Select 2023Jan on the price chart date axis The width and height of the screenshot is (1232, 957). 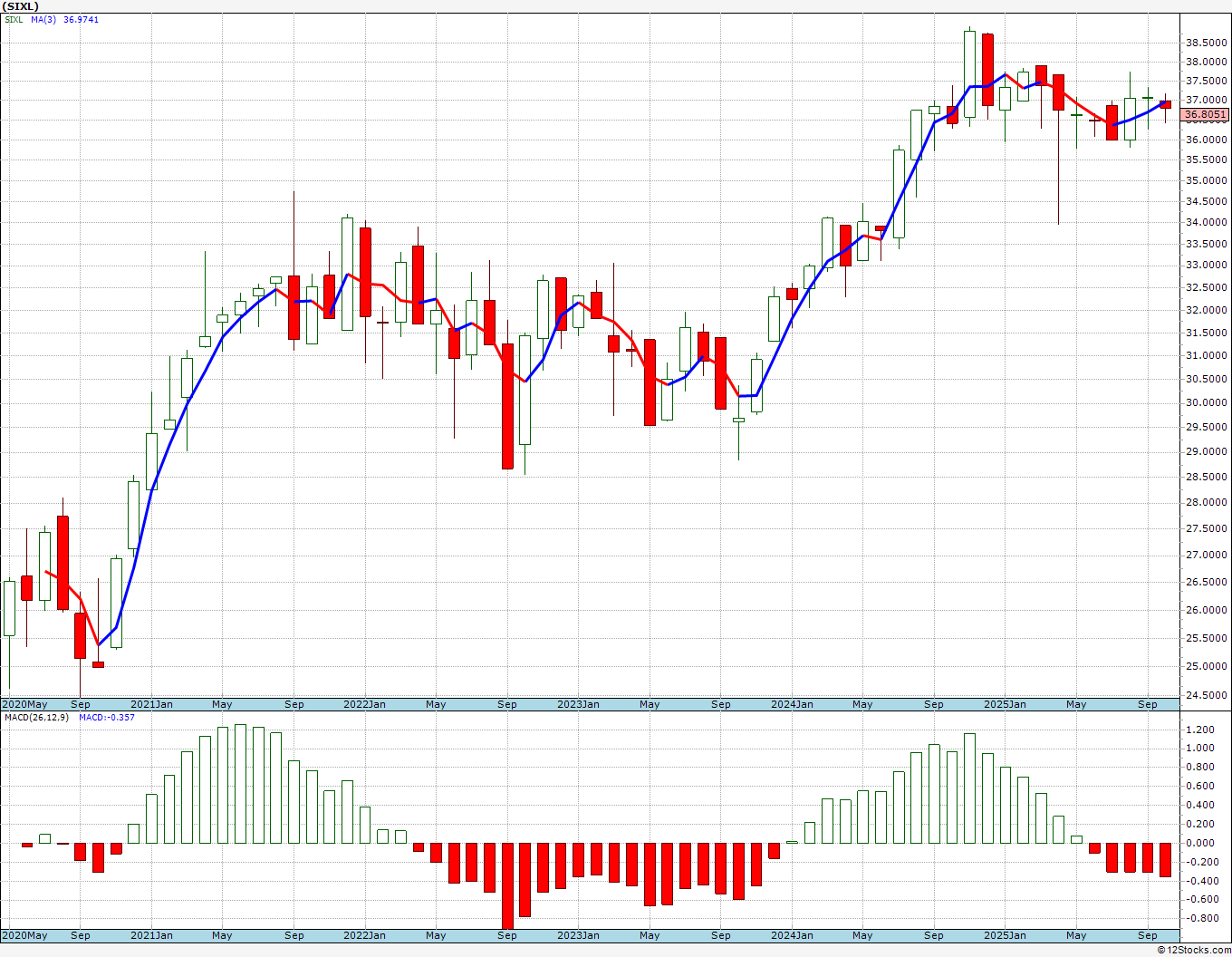[x=578, y=704]
